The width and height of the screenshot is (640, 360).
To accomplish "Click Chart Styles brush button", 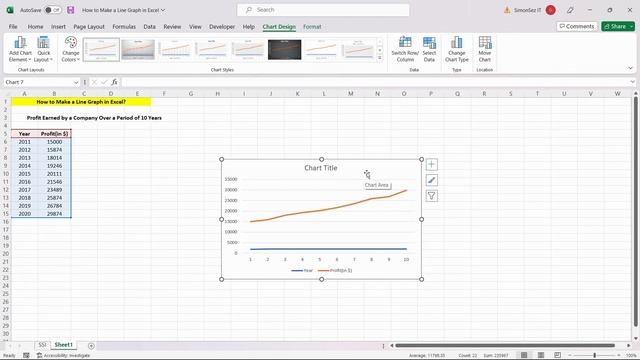I will point(431,180).
